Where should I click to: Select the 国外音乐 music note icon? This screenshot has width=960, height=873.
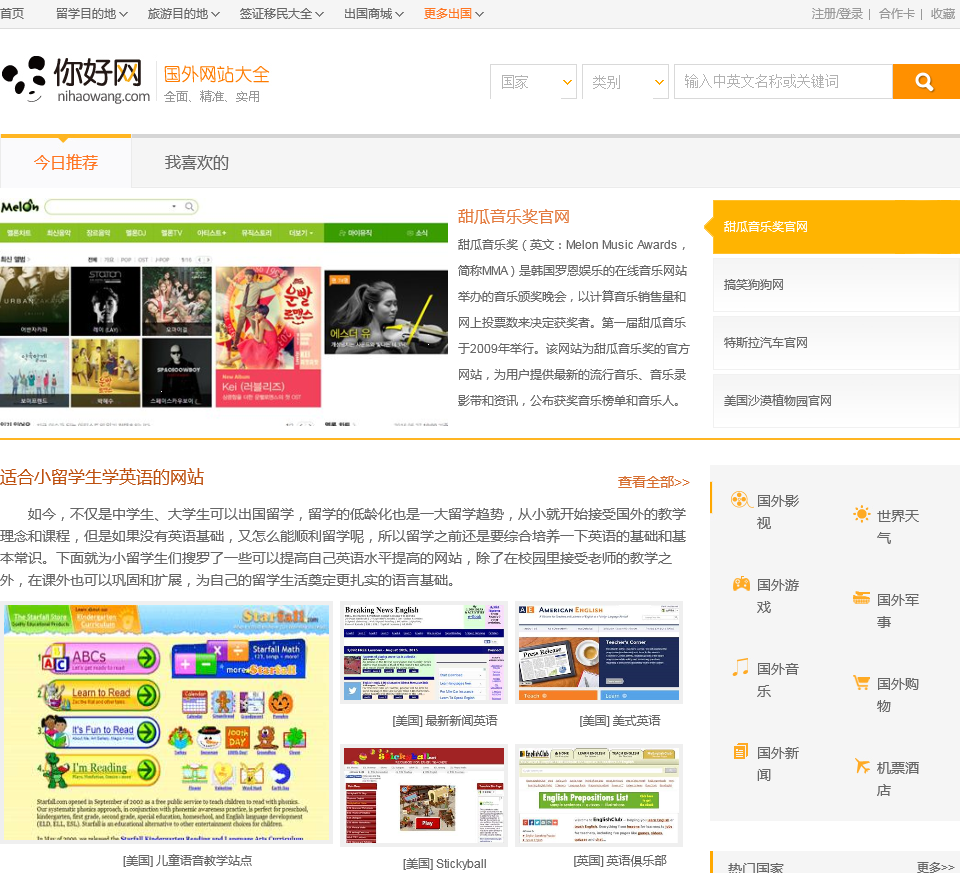tap(741, 667)
